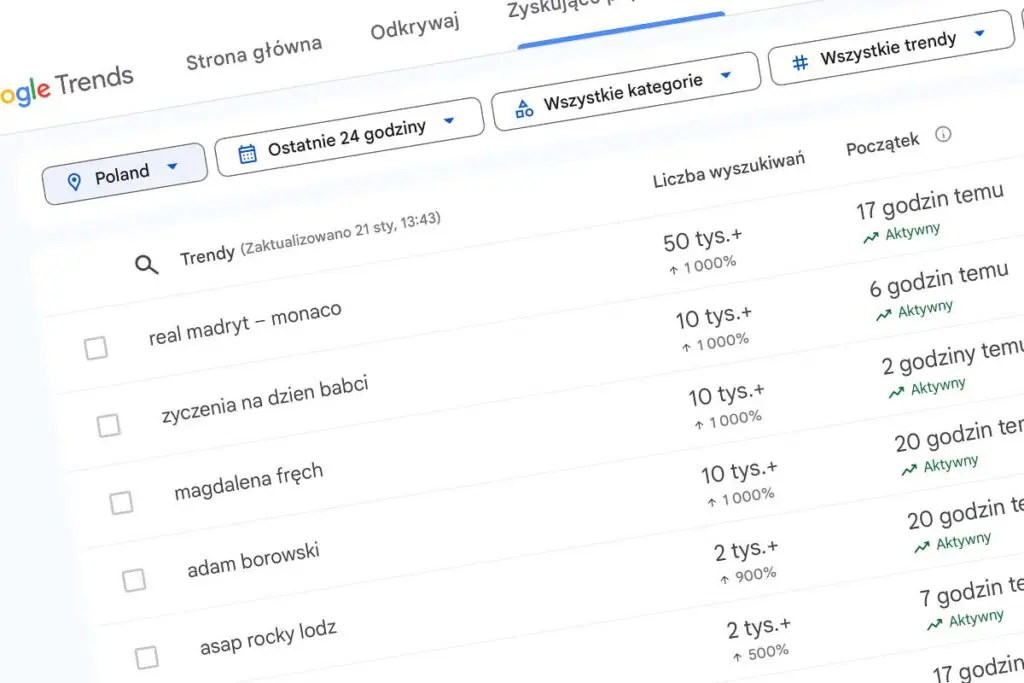Check the box for real madryt – monaco
This screenshot has width=1024, height=683.
(x=96, y=348)
